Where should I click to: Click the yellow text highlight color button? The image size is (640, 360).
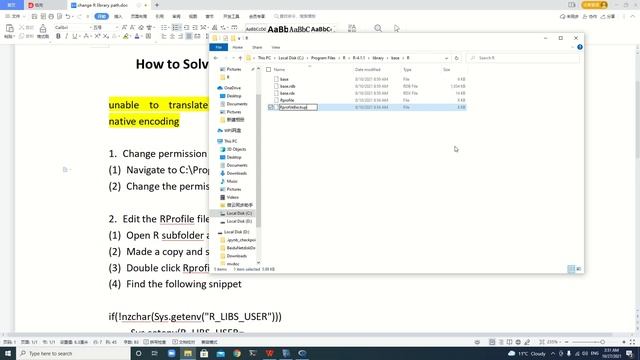(x=126, y=36)
